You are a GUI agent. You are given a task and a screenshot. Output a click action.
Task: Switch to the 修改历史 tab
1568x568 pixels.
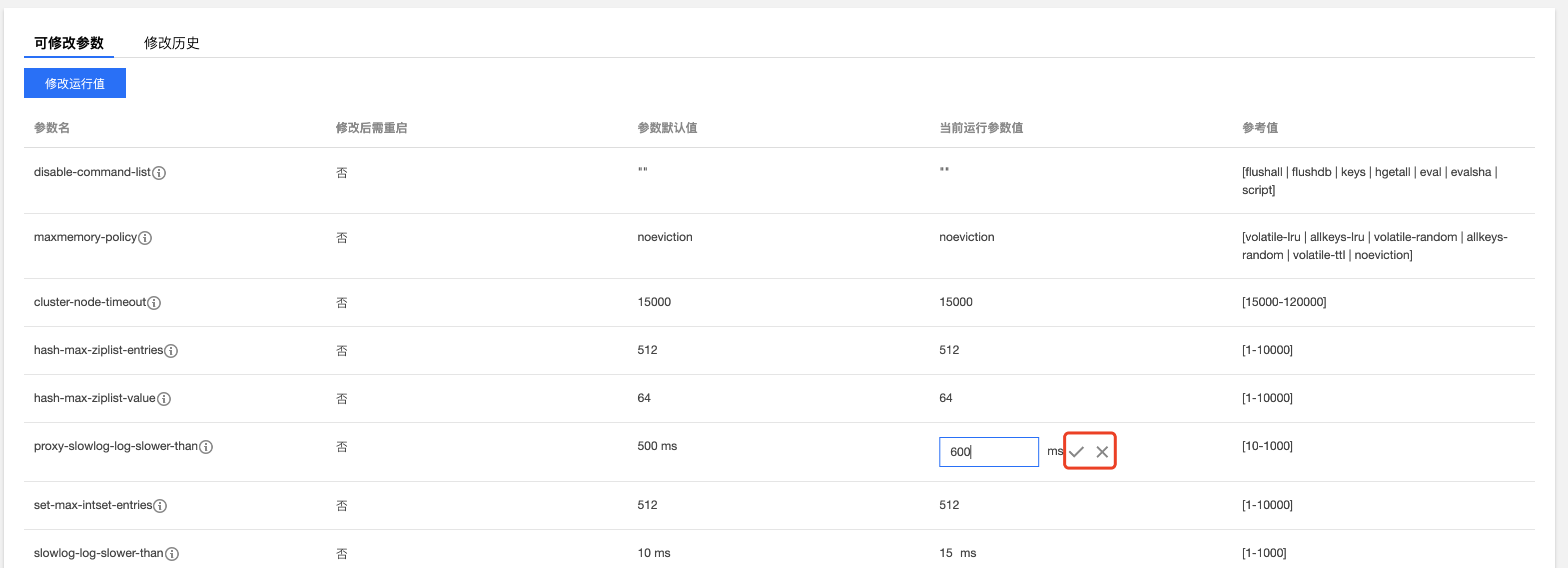pos(172,42)
